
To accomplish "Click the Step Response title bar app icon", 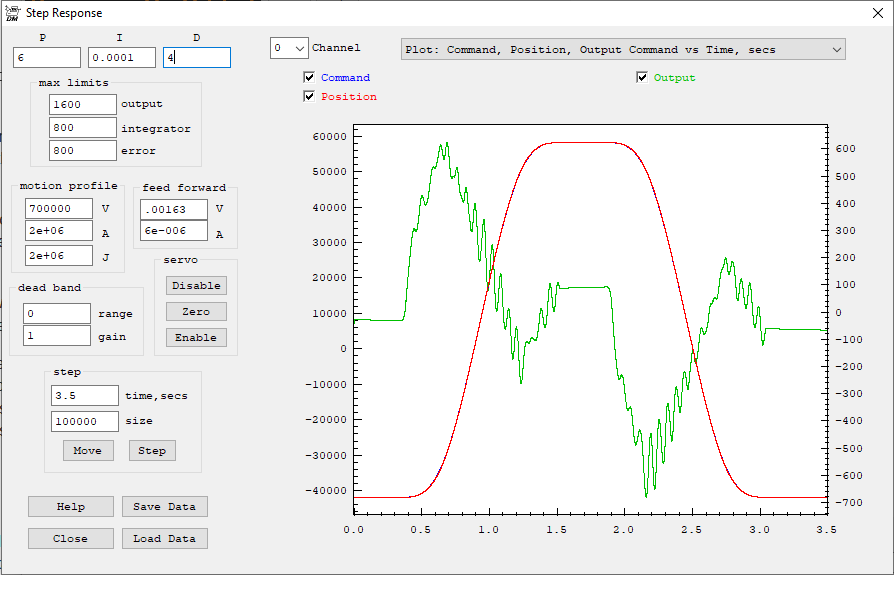I will coord(13,14).
